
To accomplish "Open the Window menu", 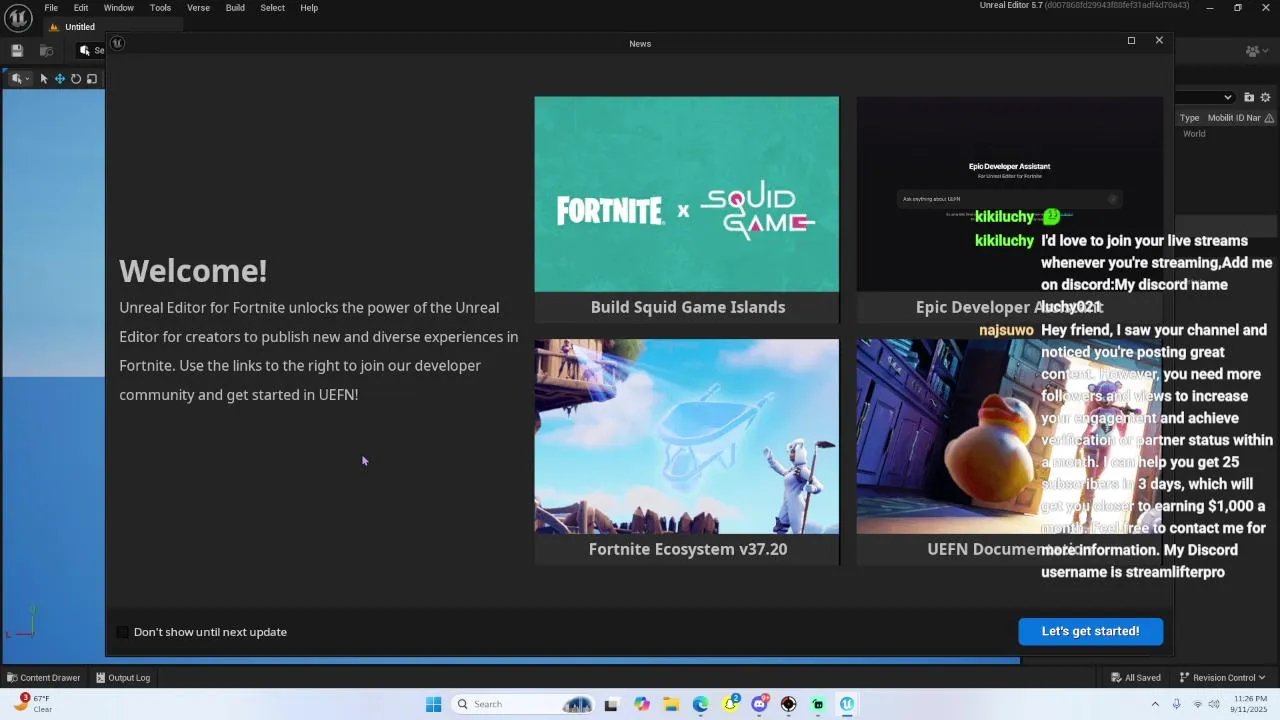I will (x=119, y=7).
